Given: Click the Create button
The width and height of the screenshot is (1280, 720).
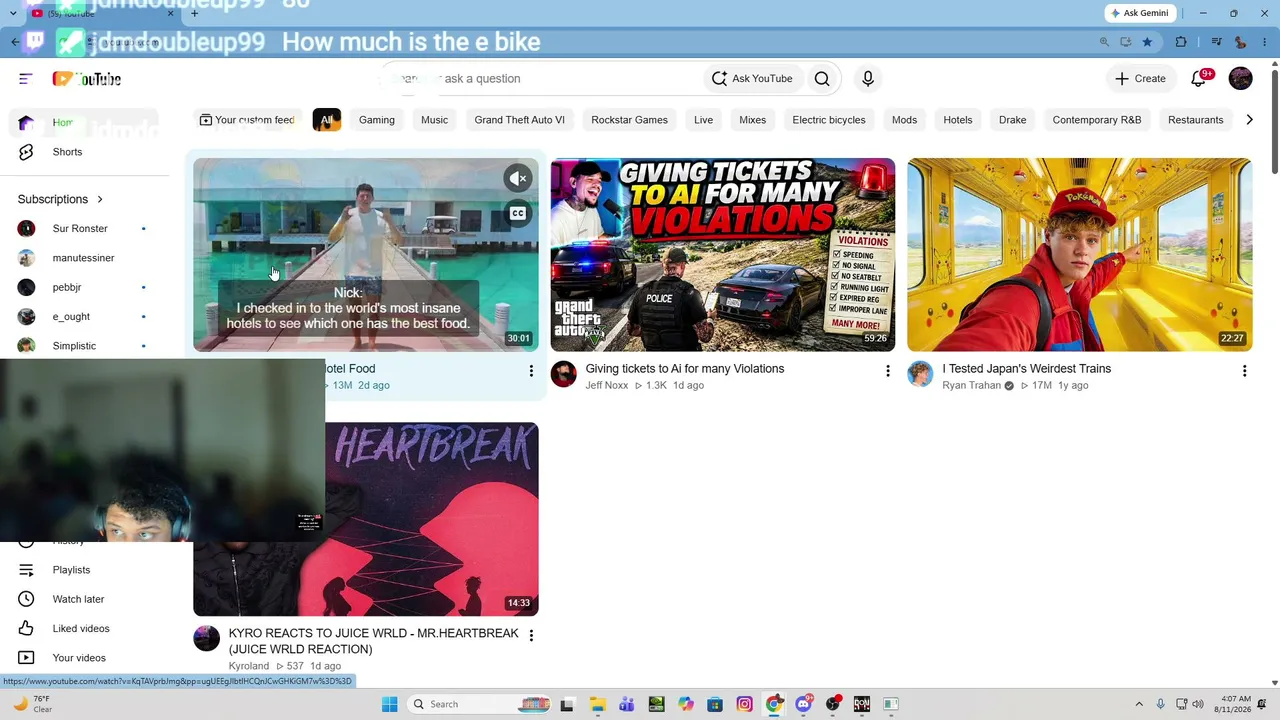Looking at the screenshot, I should click(x=1140, y=79).
